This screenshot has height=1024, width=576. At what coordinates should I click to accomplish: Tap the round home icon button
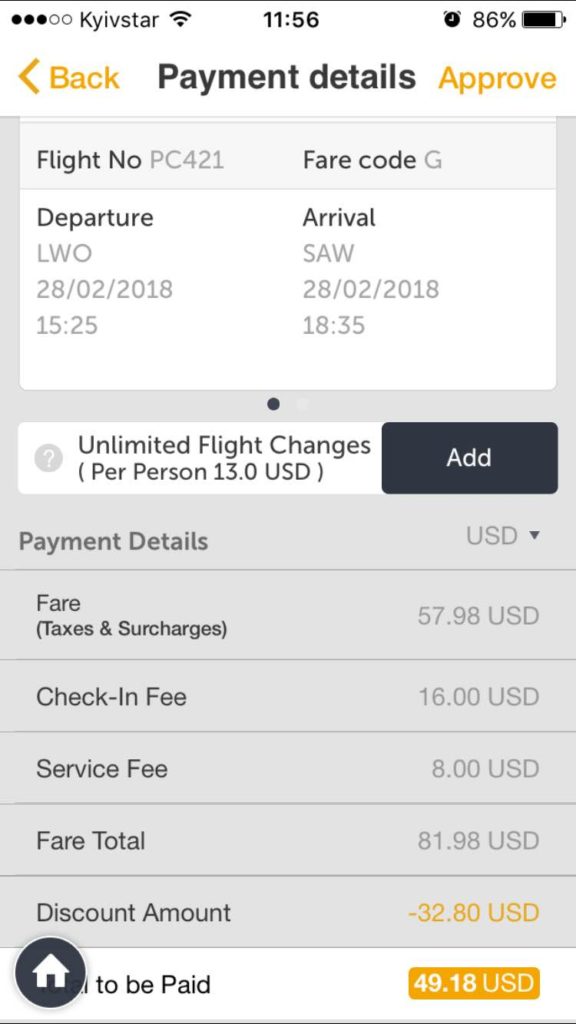(50, 973)
